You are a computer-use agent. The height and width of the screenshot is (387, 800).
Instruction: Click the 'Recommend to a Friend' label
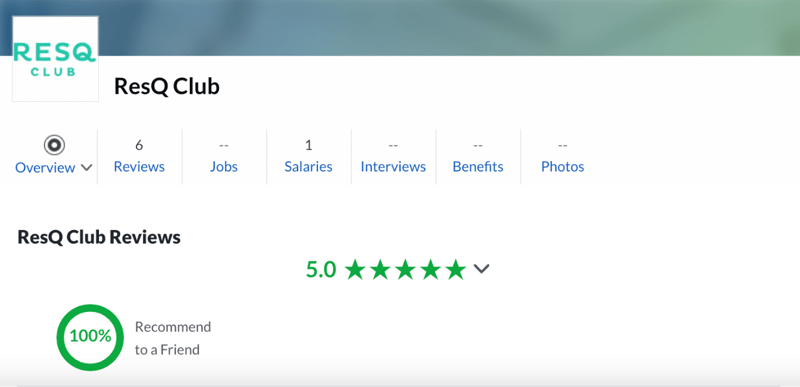tap(172, 338)
